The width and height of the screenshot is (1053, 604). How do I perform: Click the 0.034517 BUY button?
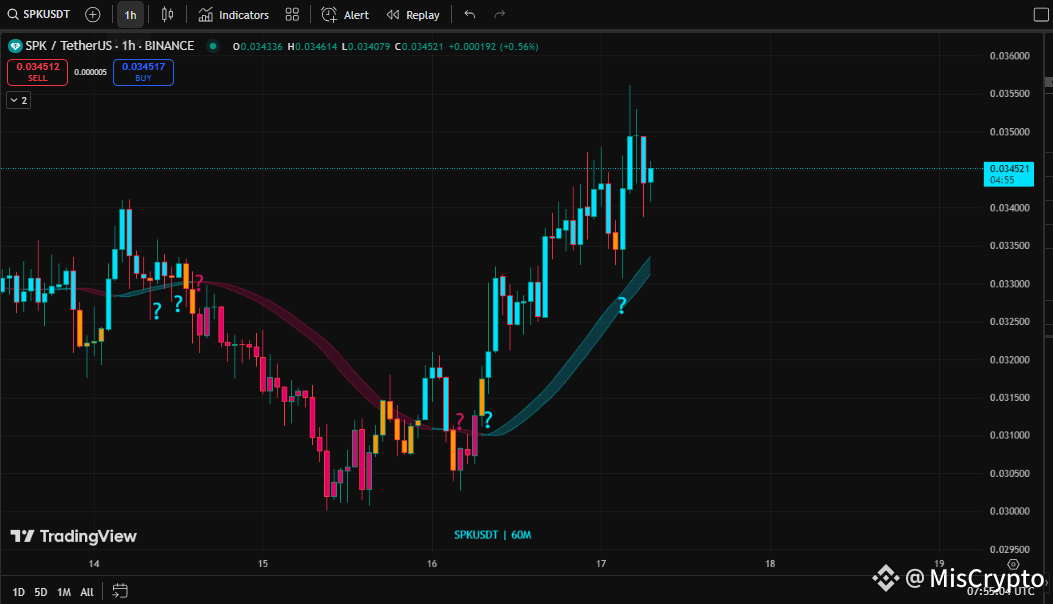point(143,72)
